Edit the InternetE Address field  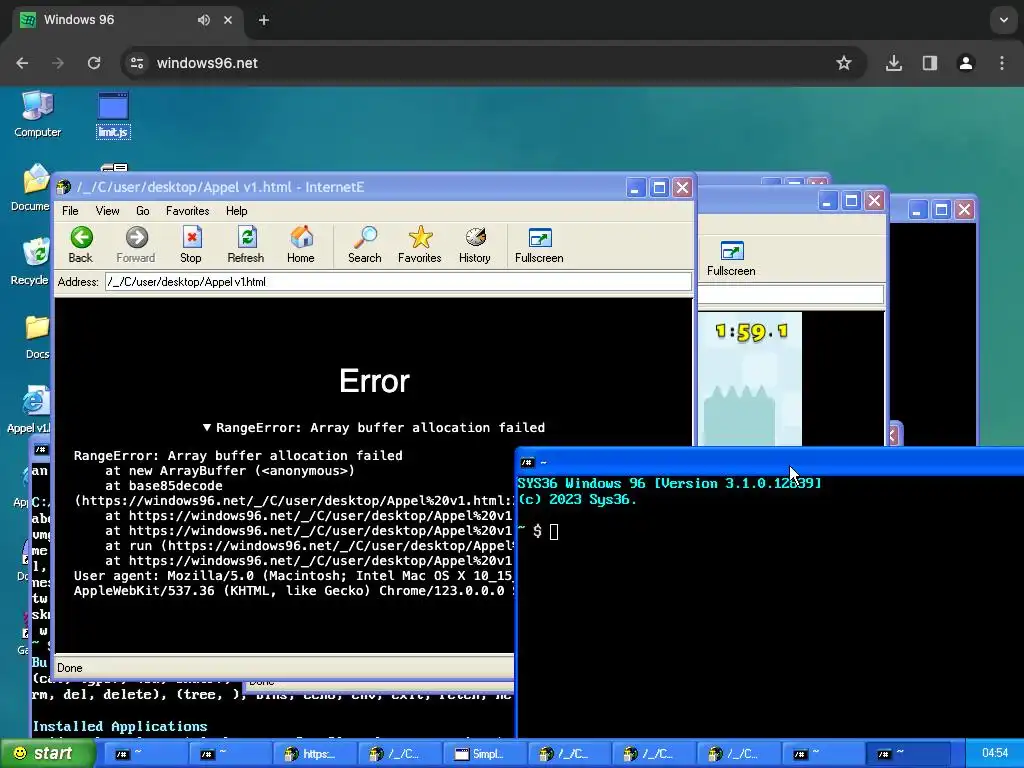[x=398, y=282]
